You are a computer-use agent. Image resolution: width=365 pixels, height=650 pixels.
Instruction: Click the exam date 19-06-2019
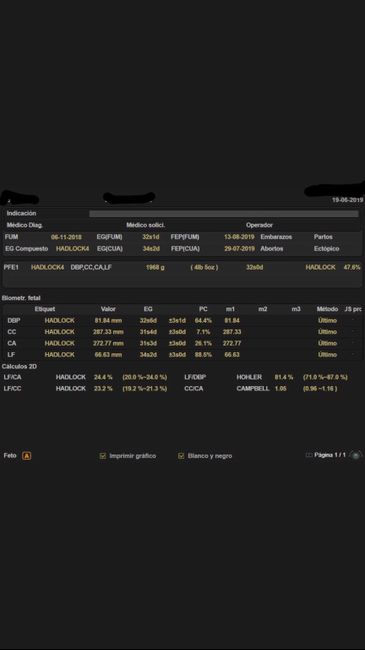pos(347,200)
